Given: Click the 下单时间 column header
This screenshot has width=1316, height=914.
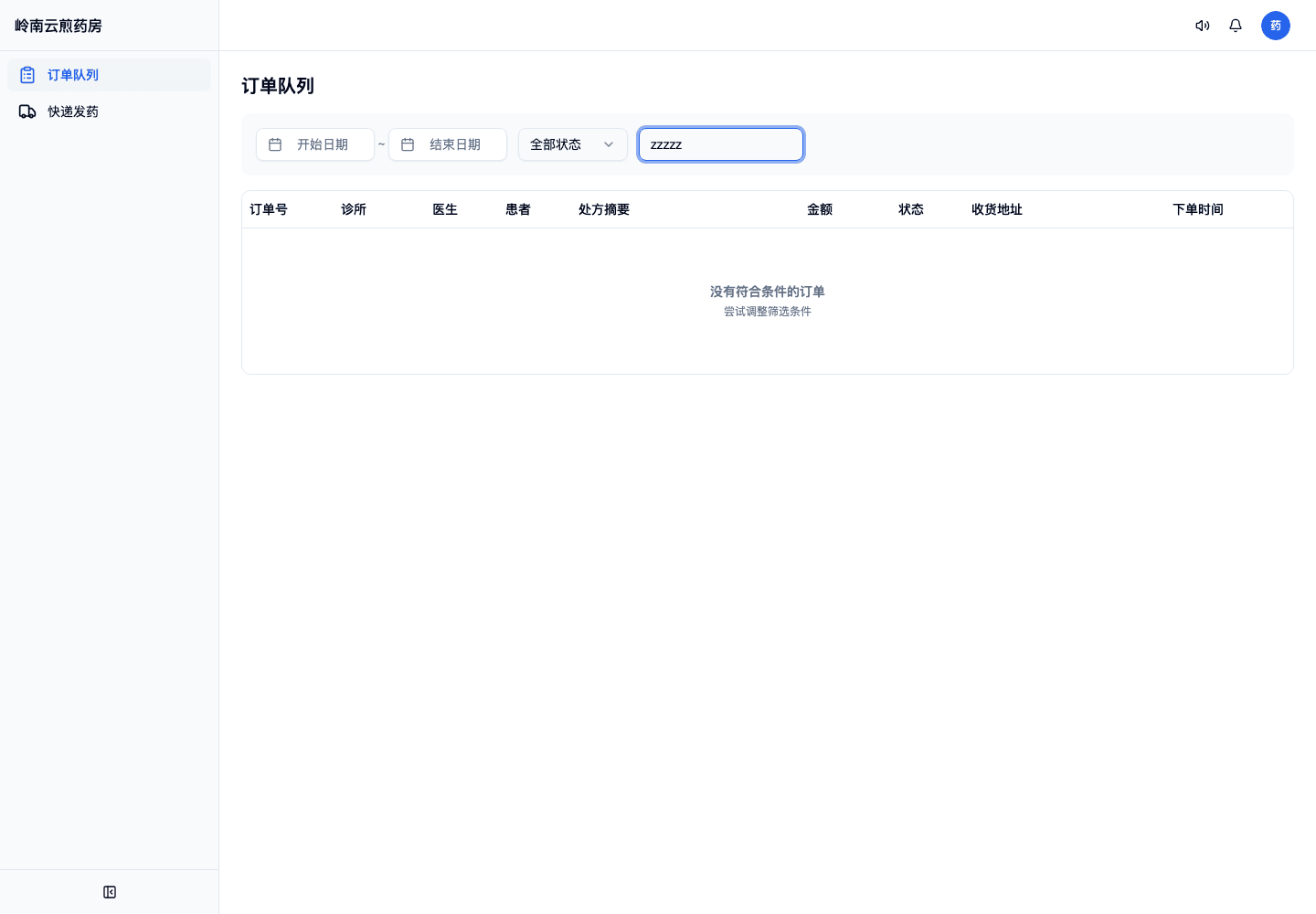Looking at the screenshot, I should [1198, 209].
